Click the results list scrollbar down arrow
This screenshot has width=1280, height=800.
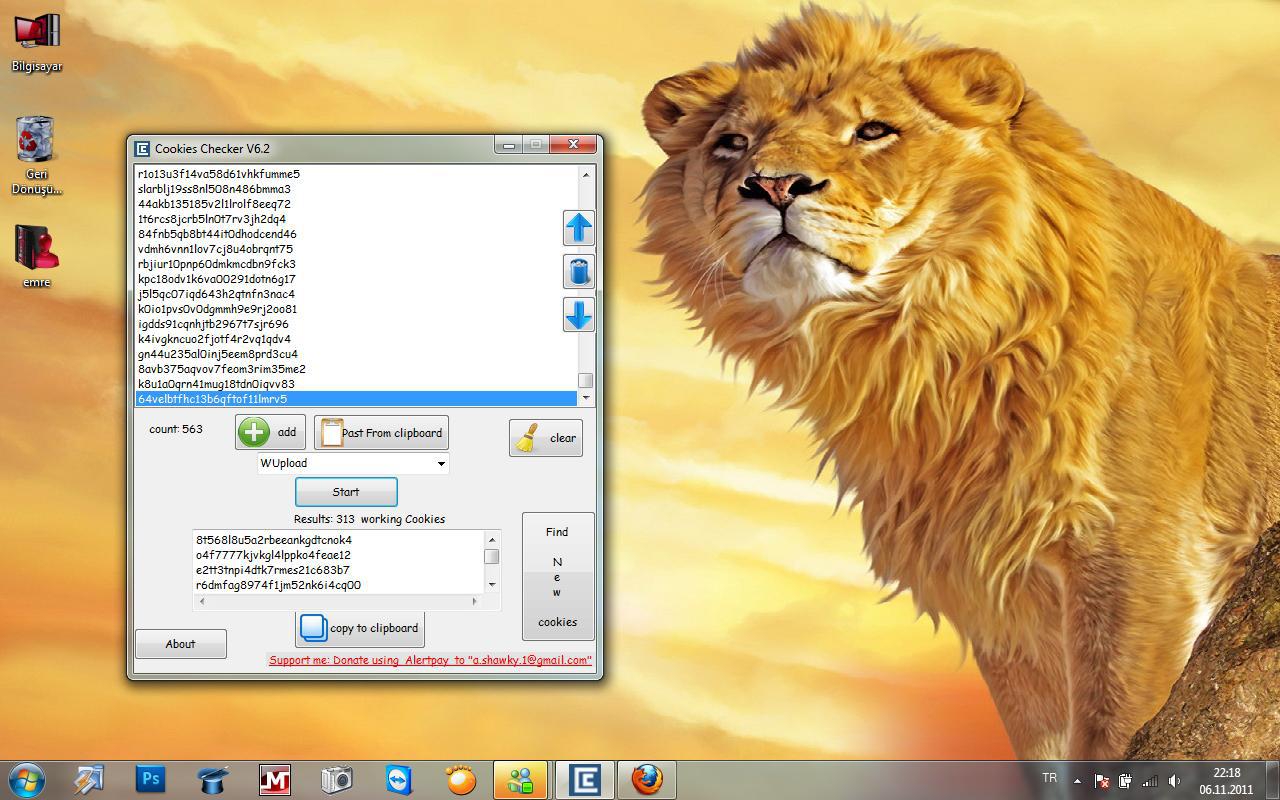coord(492,585)
